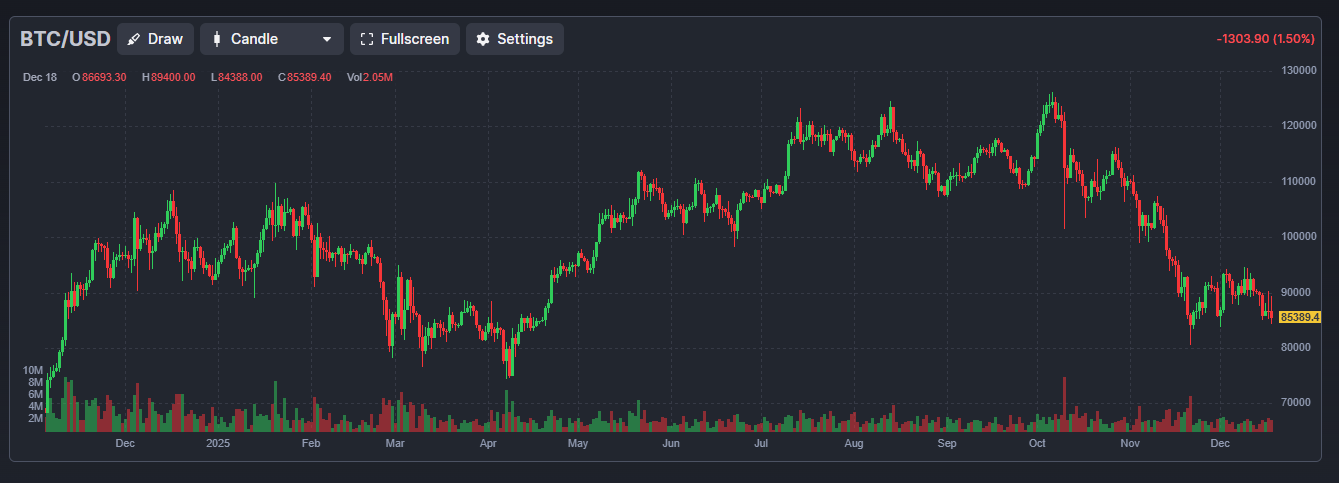Click the Fullscreen brackets icon
This screenshot has width=1339, height=483.
click(366, 39)
